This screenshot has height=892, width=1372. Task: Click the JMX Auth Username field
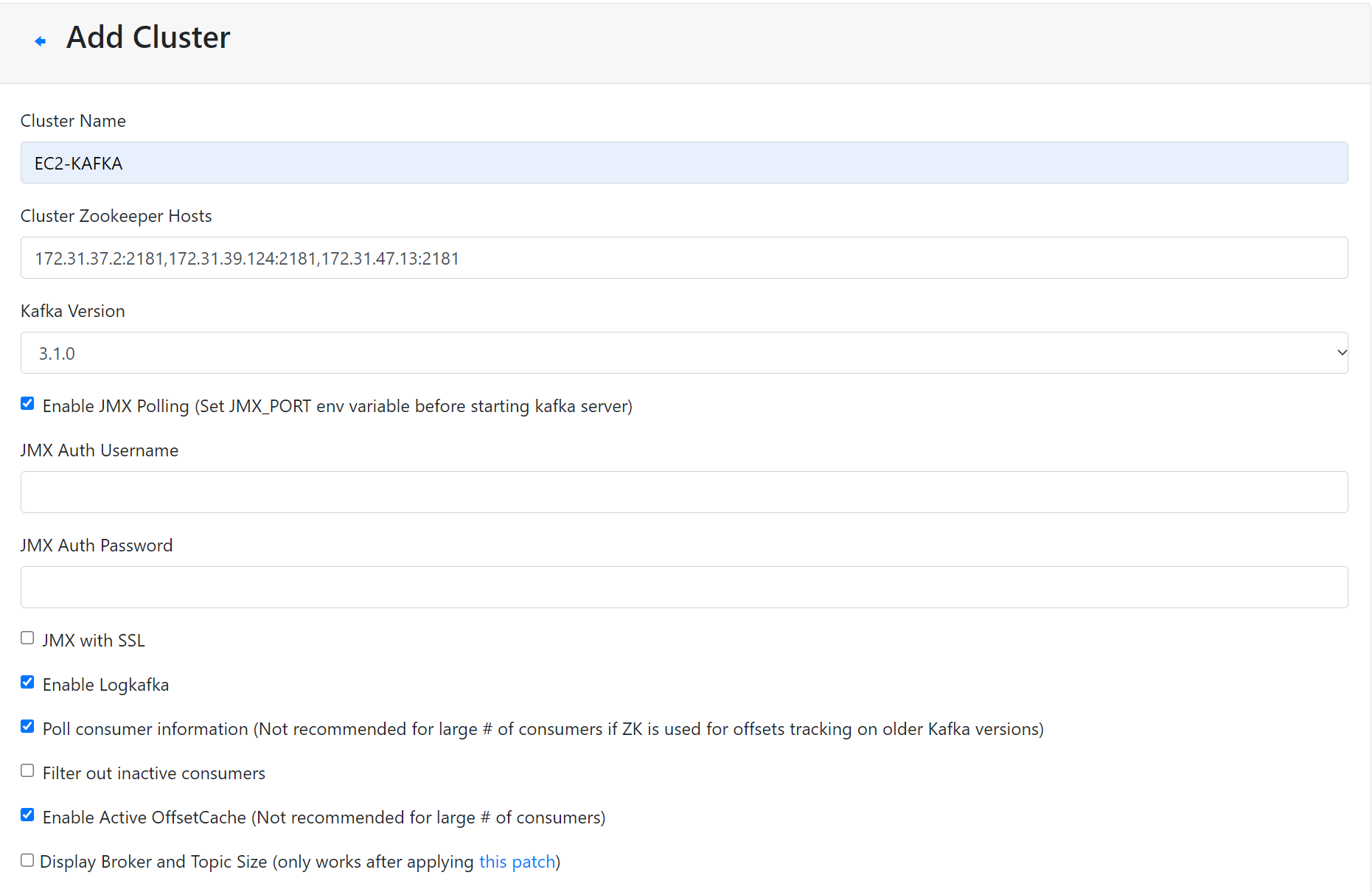(684, 492)
